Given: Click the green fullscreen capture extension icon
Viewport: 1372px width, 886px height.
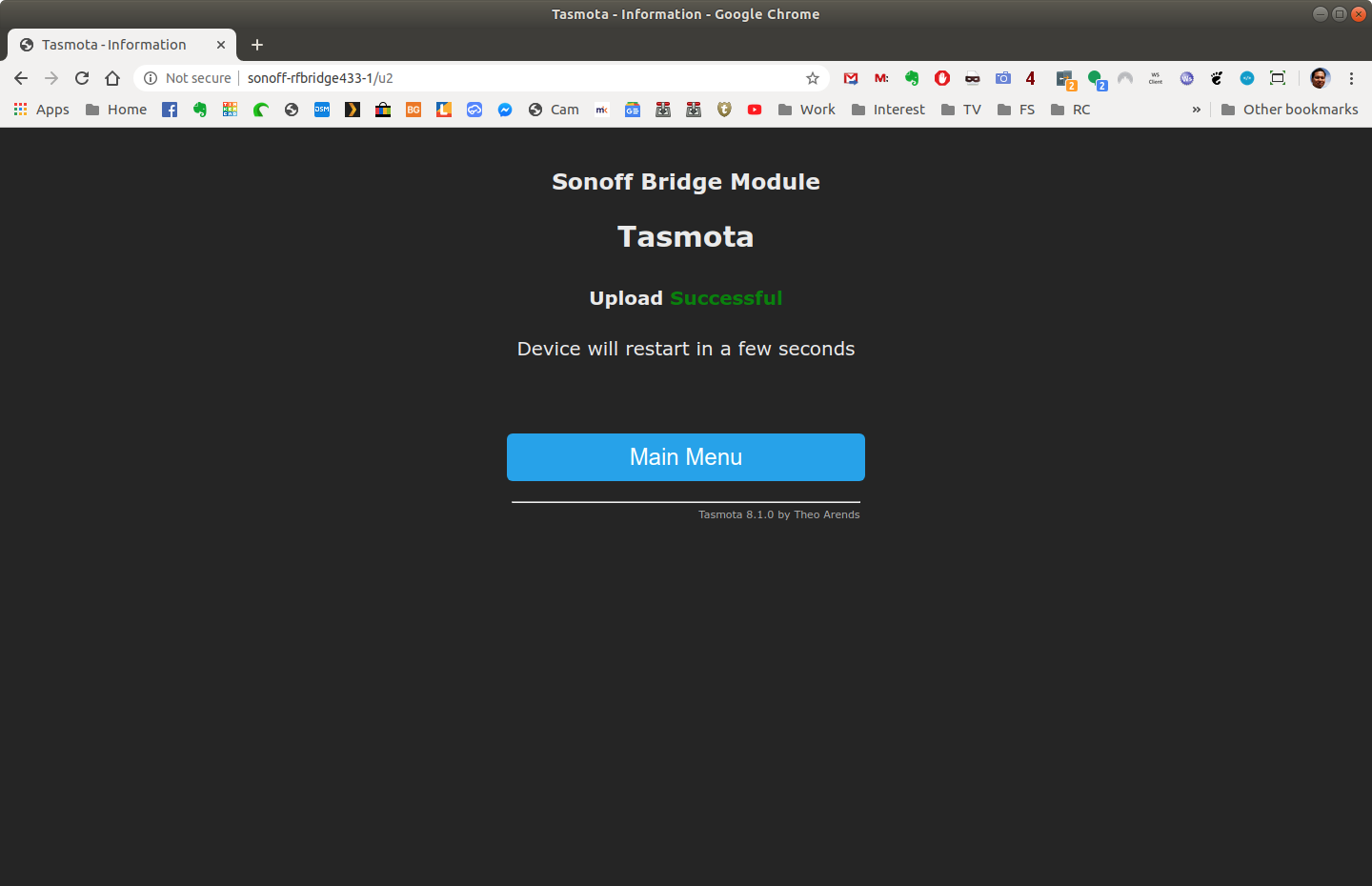Looking at the screenshot, I should coord(1278,78).
